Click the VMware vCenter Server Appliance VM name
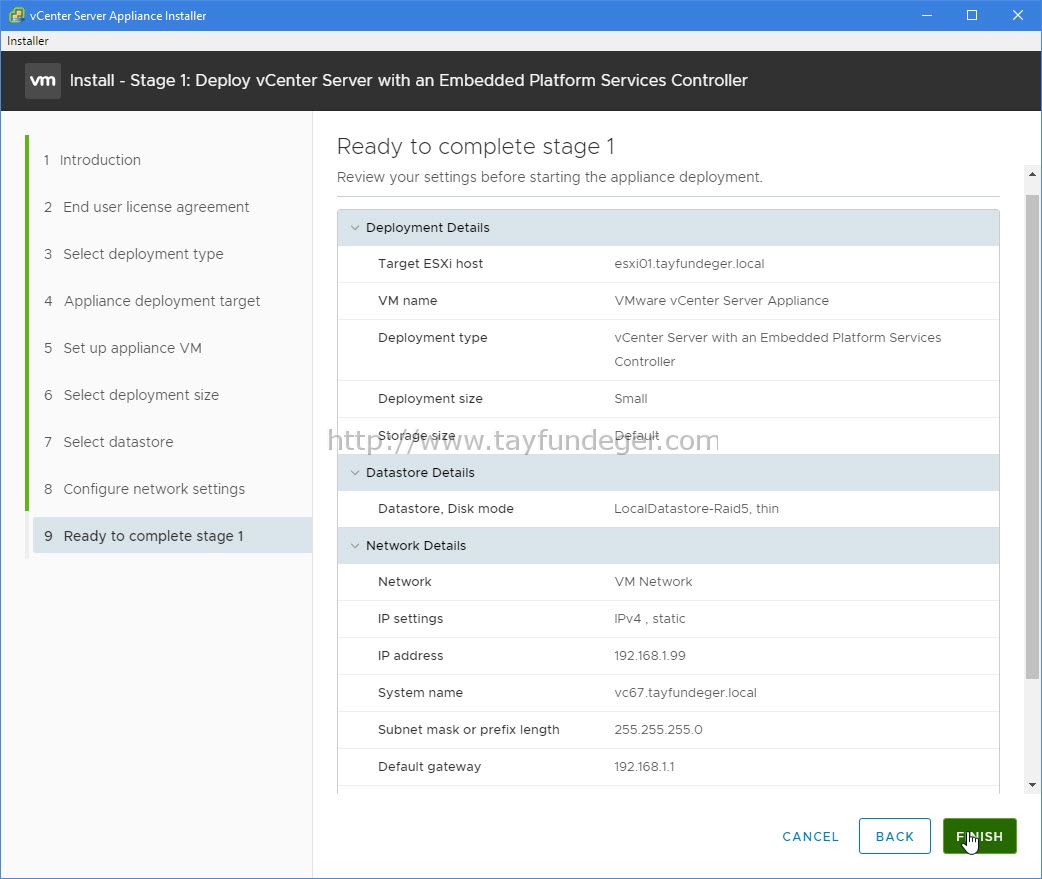This screenshot has height=879, width=1042. (x=721, y=301)
